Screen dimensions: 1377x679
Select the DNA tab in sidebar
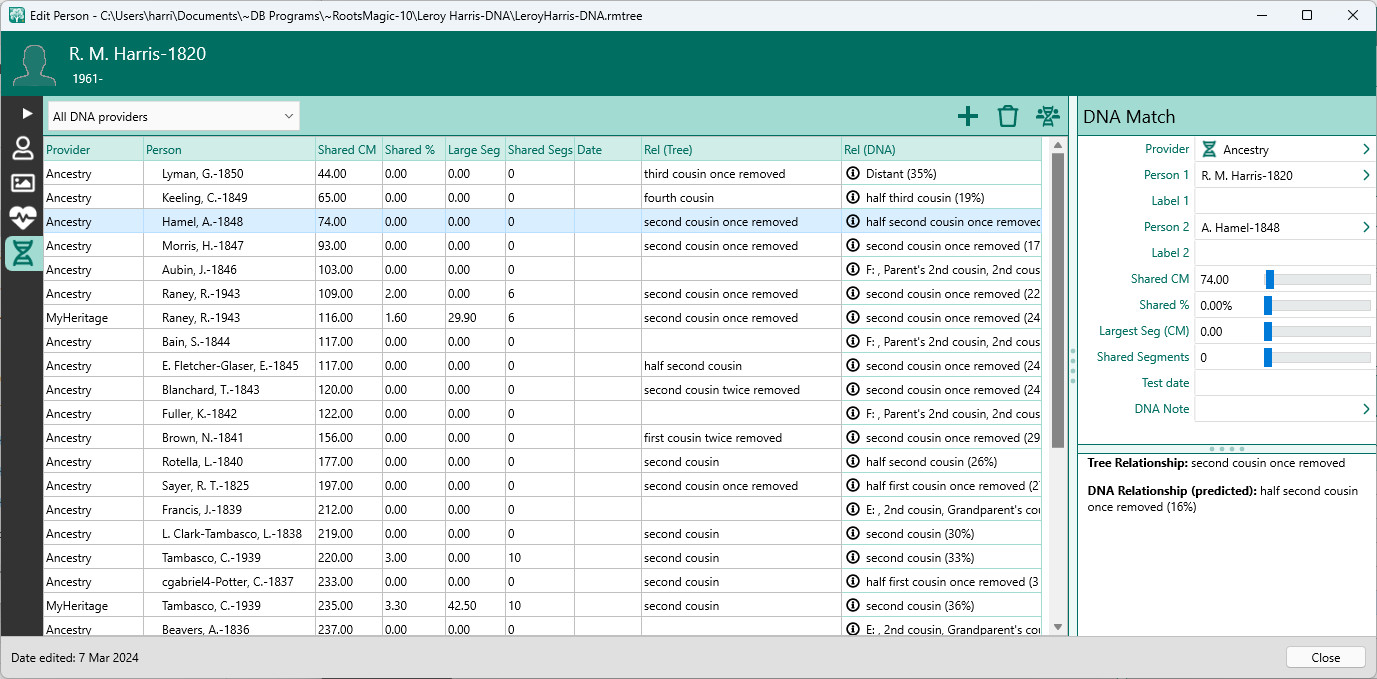point(22,253)
